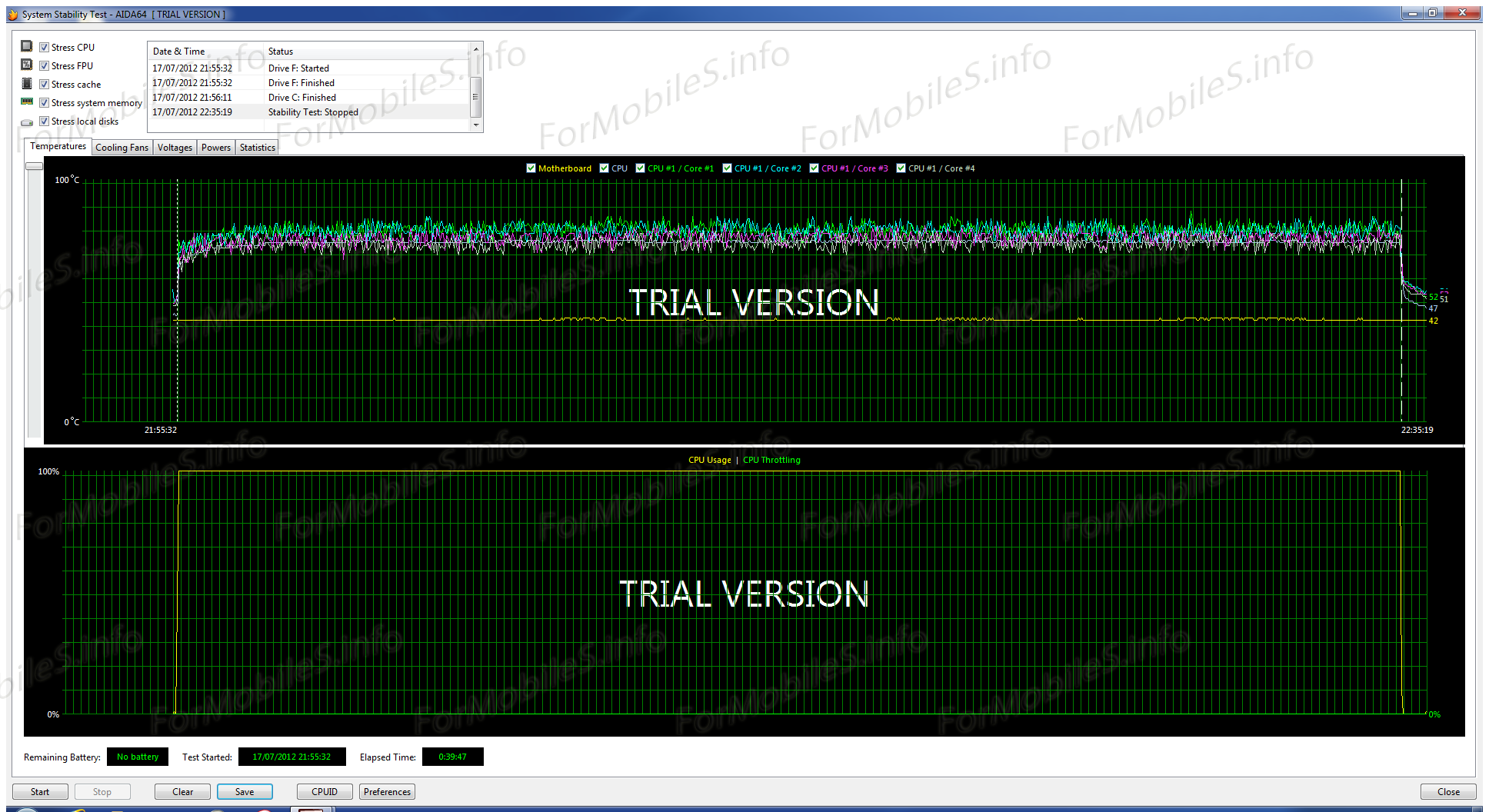The image size is (1489, 812).
Task: Open the CPUID panel
Action: tap(325, 792)
